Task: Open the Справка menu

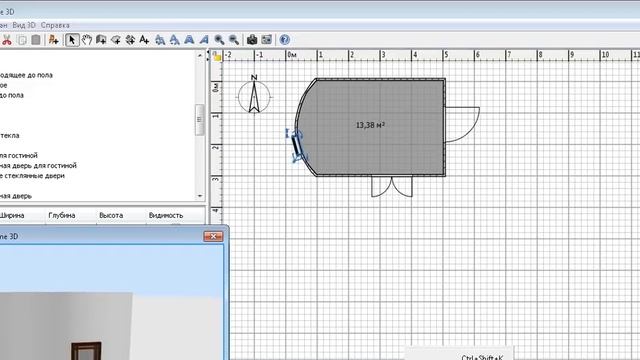Action: tap(55, 25)
